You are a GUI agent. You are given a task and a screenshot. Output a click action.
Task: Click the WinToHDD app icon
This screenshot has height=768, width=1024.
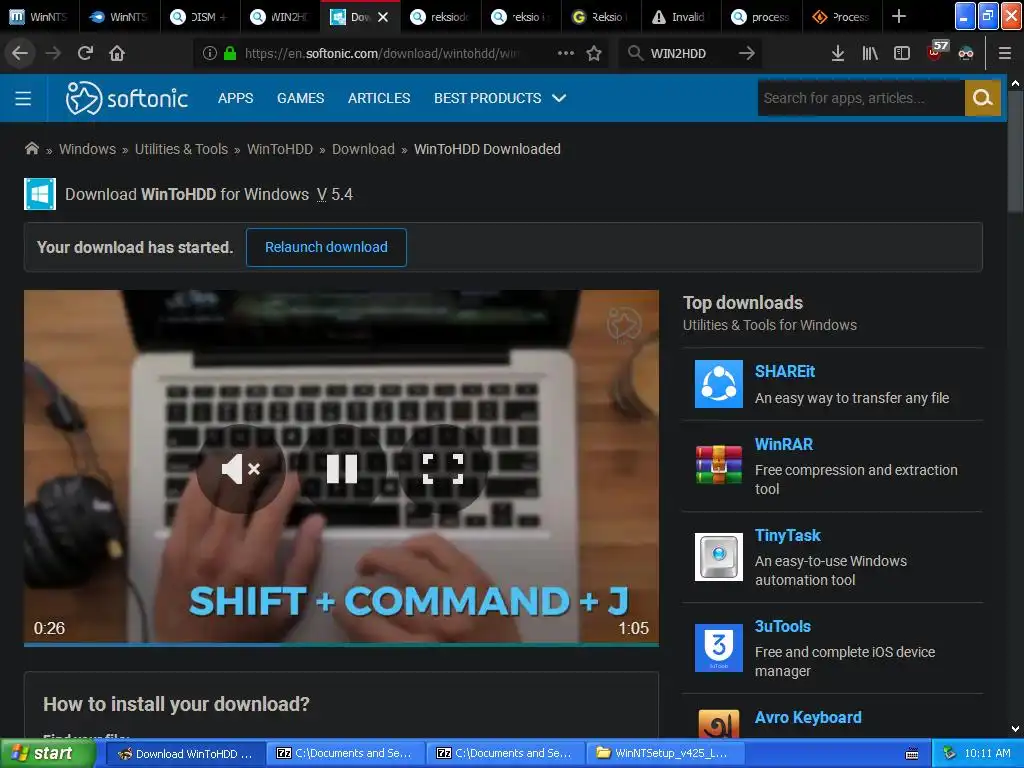pyautogui.click(x=40, y=194)
